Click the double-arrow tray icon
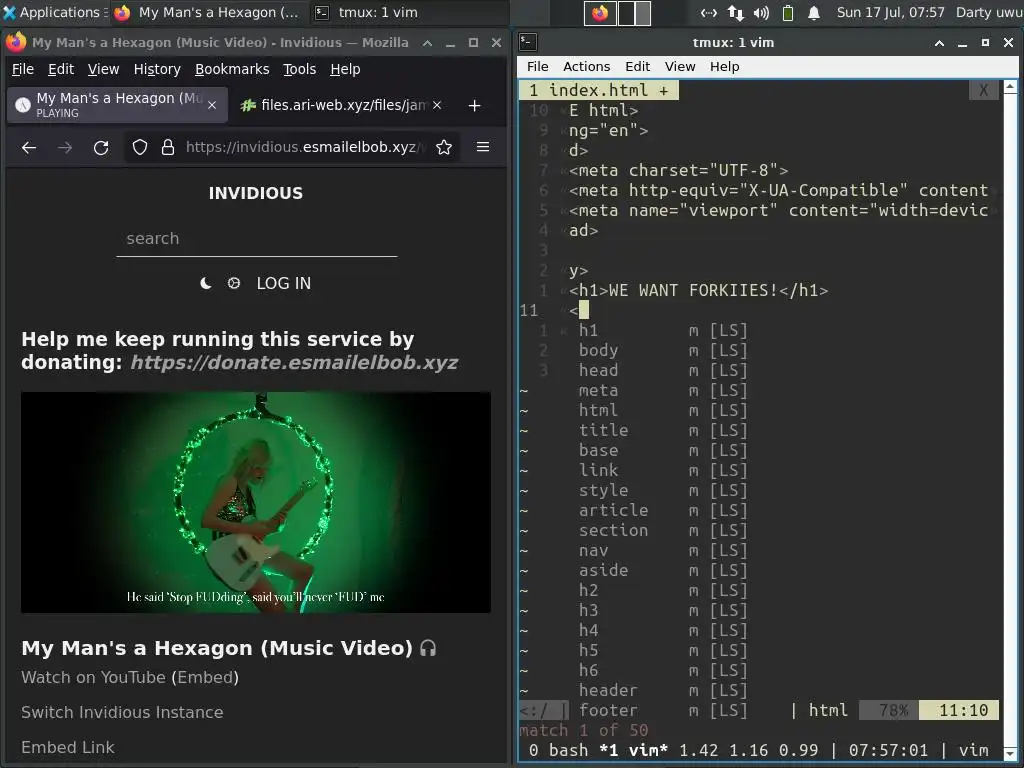The width and height of the screenshot is (1024, 768). 709,12
